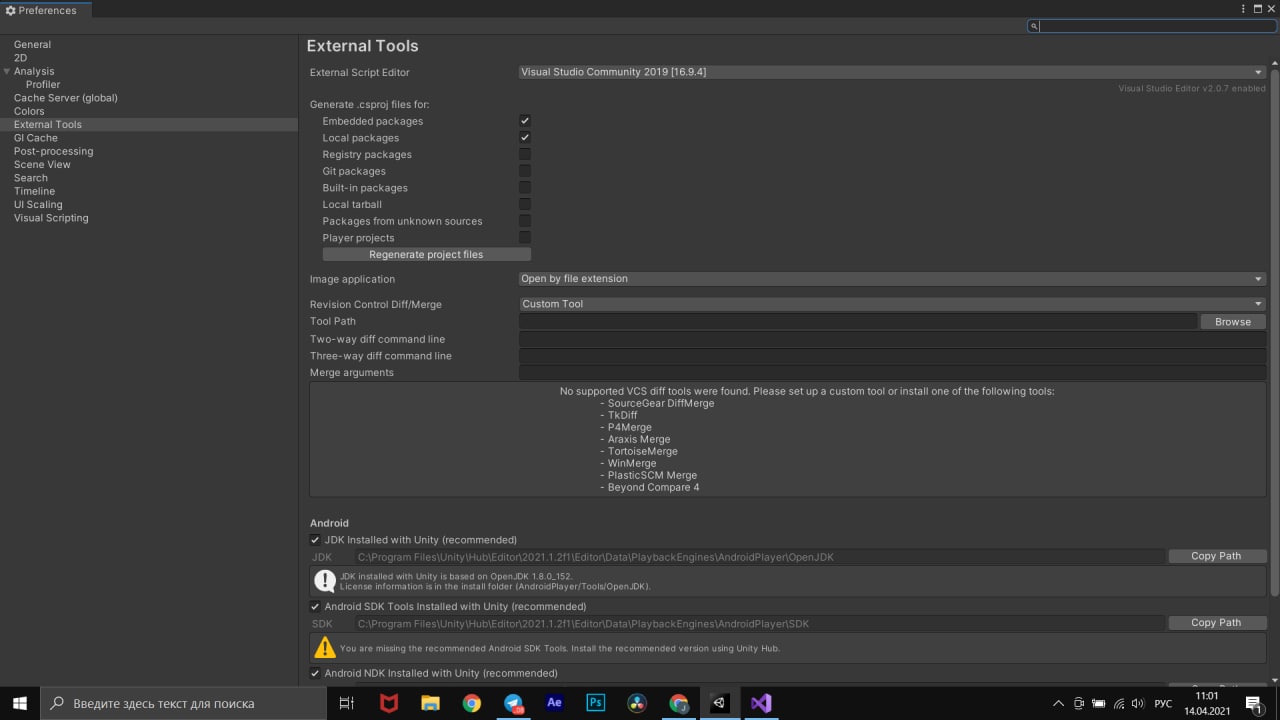
Task: Click the magnifier icon in the preferences search box
Action: coord(1034,27)
